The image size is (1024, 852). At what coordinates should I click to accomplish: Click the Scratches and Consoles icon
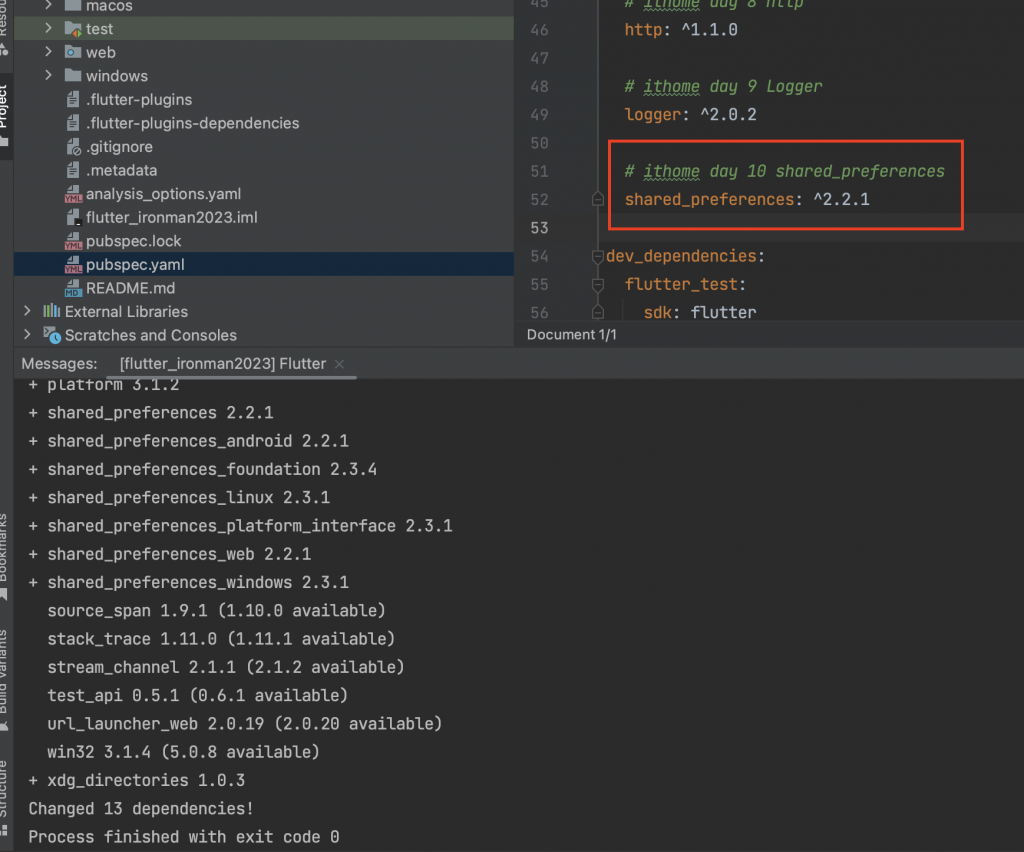pos(52,335)
